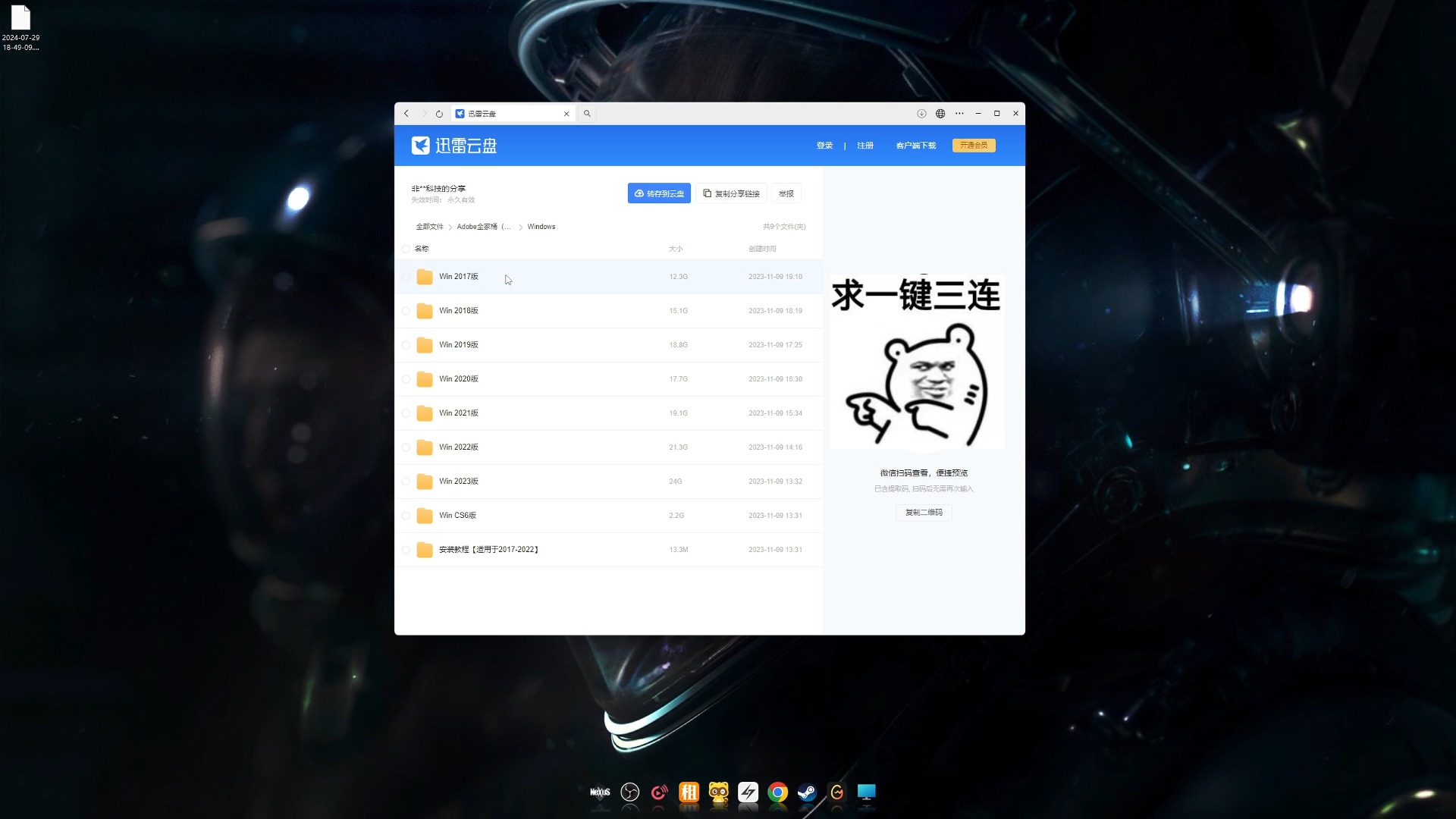The image size is (1456, 819).
Task: Click the date 2023-11-09 19:10
Action: (775, 277)
